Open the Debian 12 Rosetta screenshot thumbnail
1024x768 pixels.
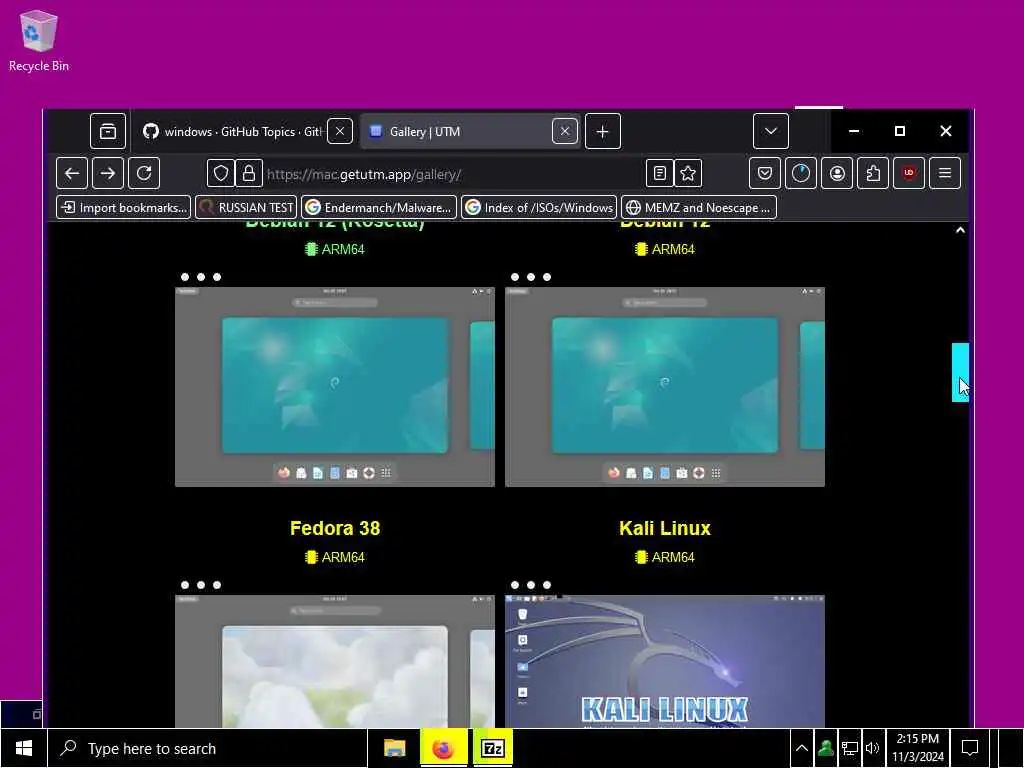pyautogui.click(x=335, y=387)
